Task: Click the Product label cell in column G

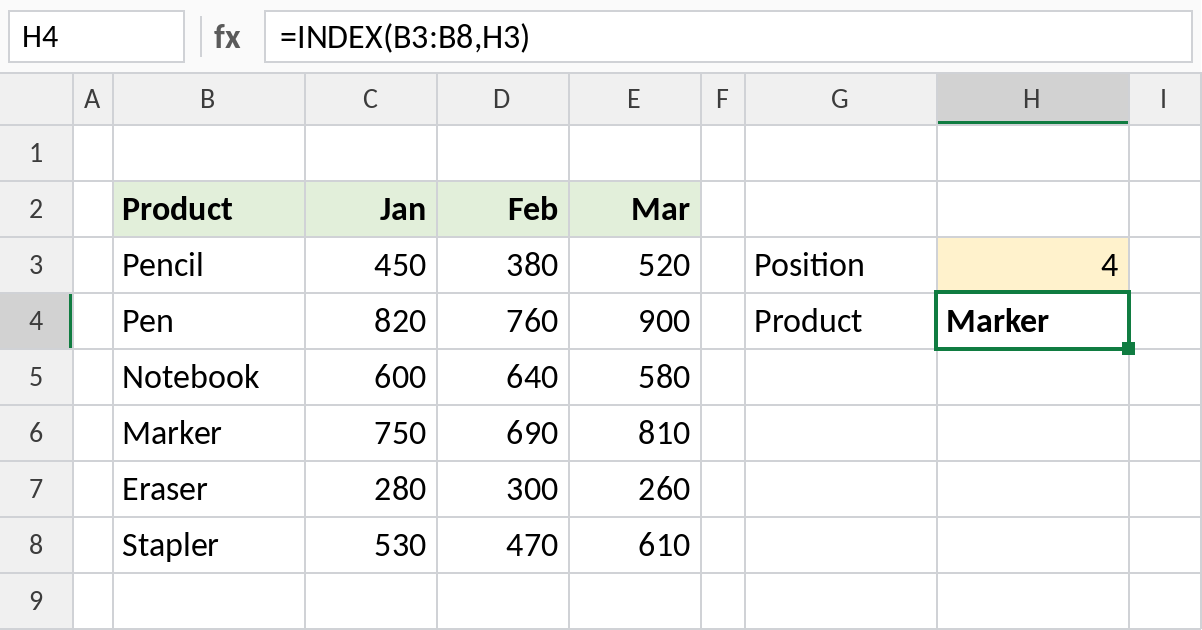Action: (841, 321)
